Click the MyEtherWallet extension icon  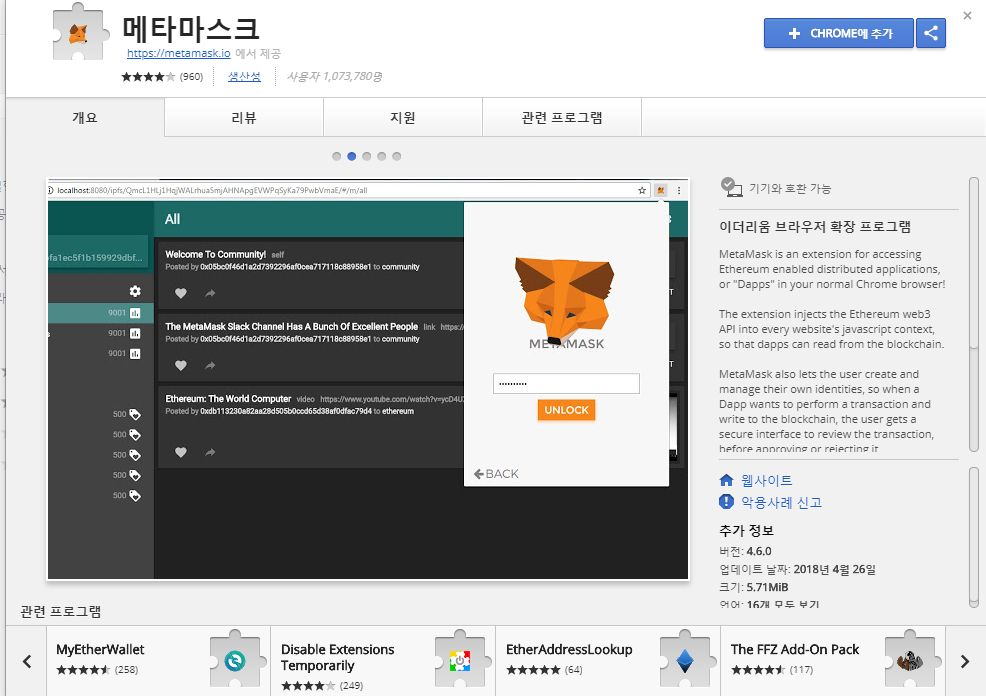tap(235, 661)
